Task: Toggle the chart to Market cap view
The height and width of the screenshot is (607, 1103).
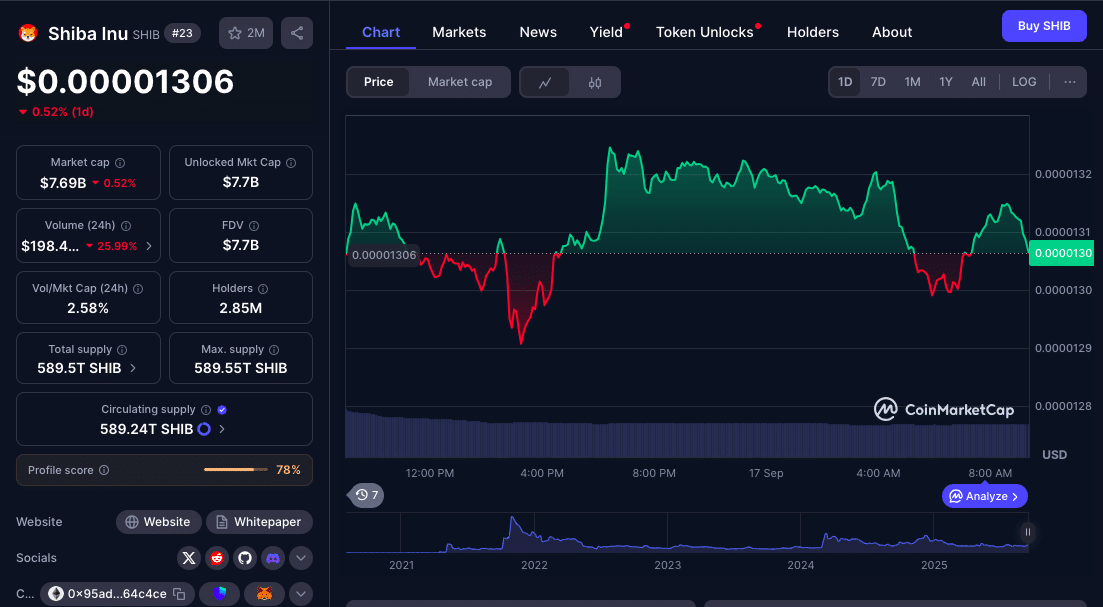Action: point(460,82)
